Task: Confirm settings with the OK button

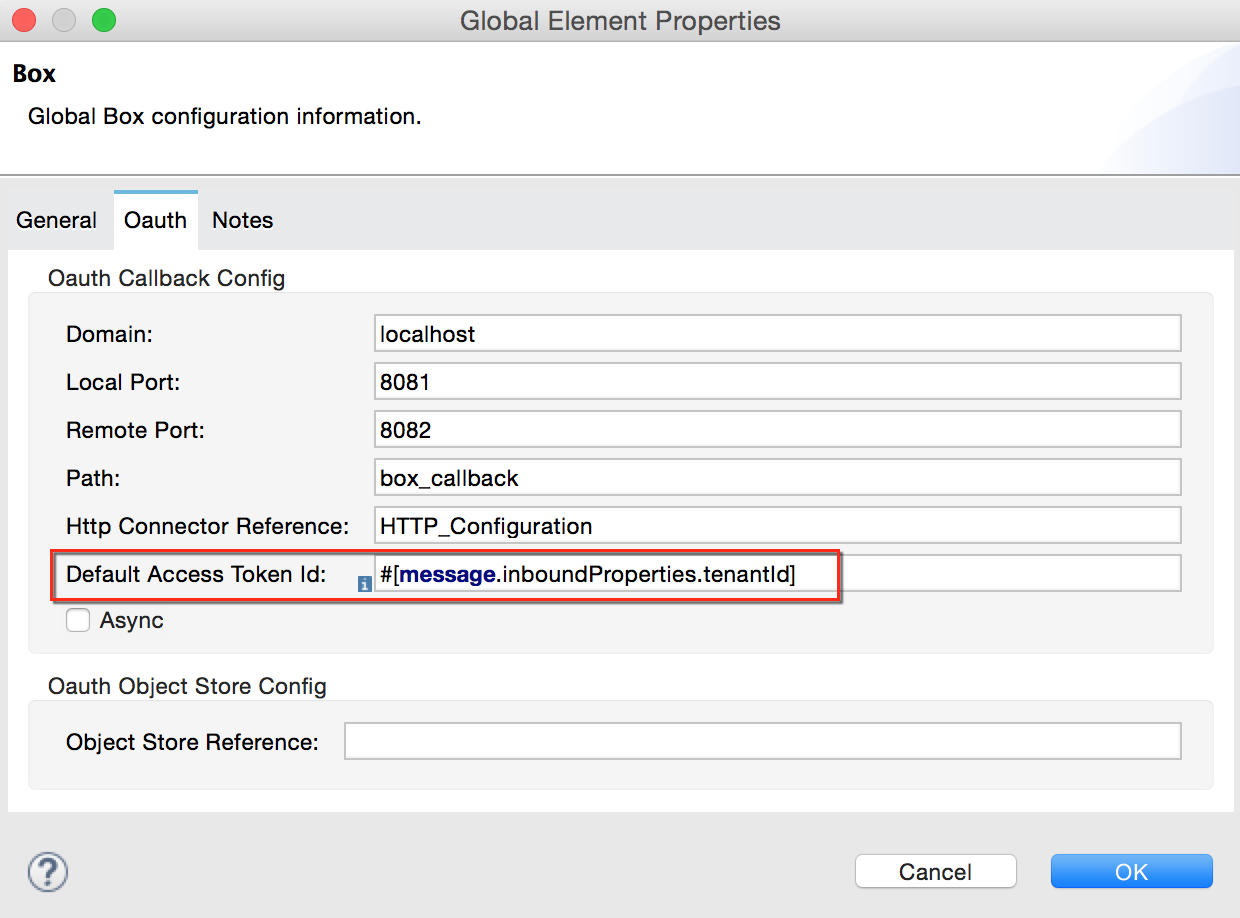Action: point(1131,871)
